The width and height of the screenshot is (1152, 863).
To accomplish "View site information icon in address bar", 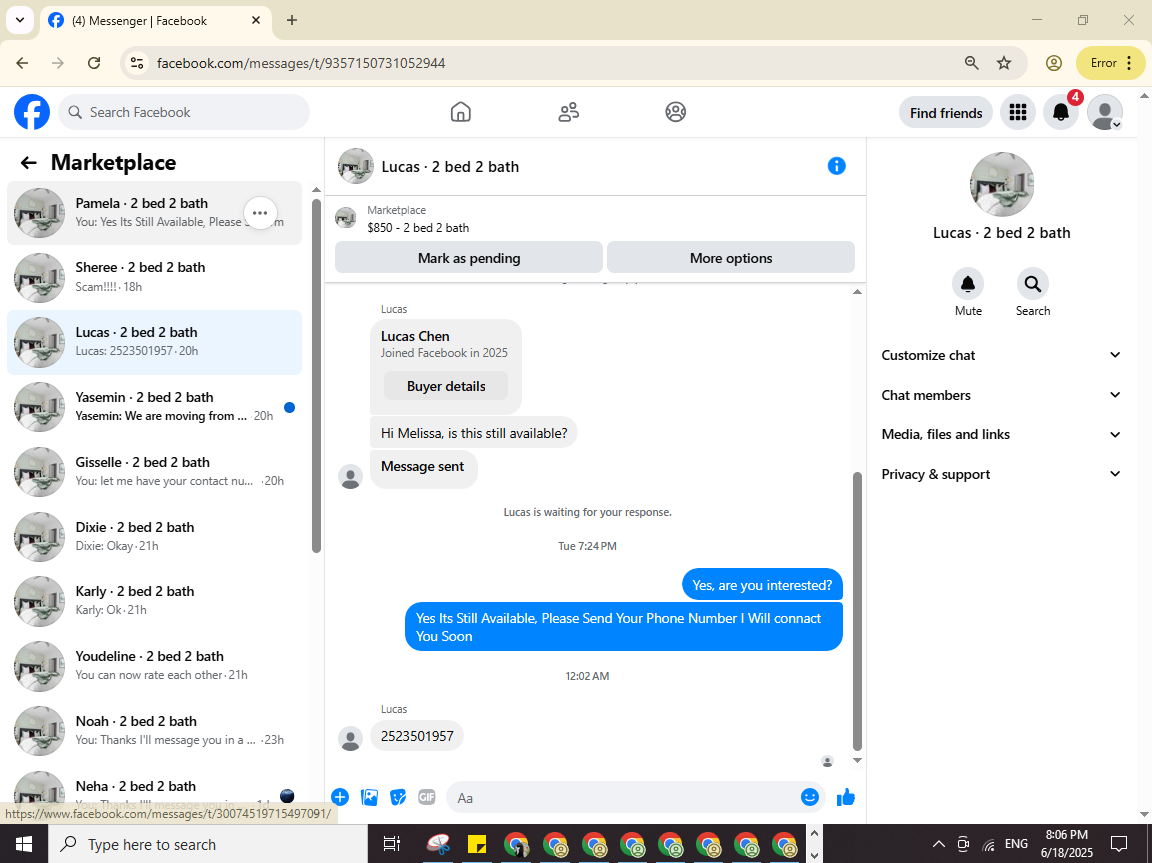I will point(137,63).
